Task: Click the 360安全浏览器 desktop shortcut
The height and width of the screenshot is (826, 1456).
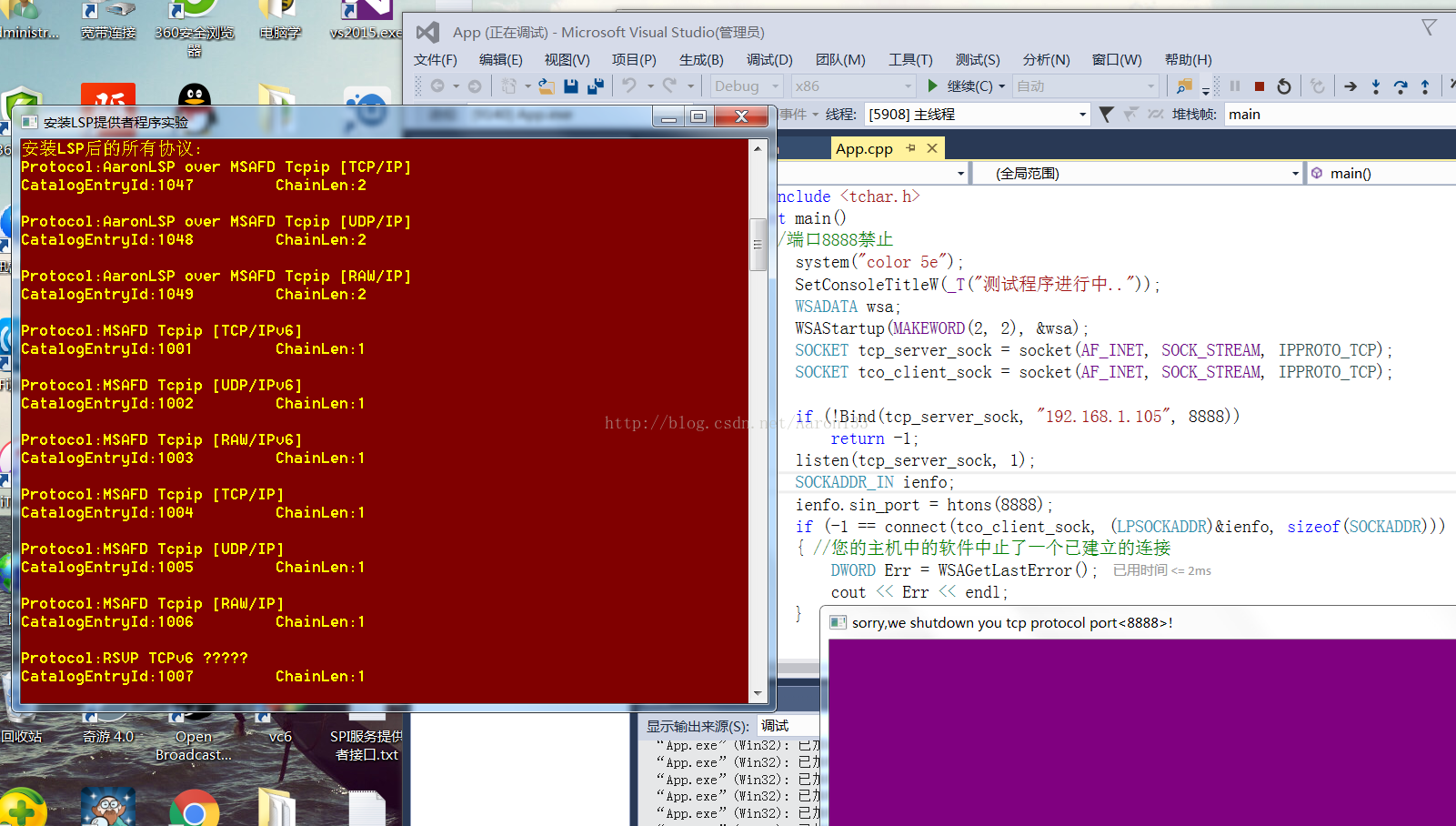Action: tap(195, 29)
